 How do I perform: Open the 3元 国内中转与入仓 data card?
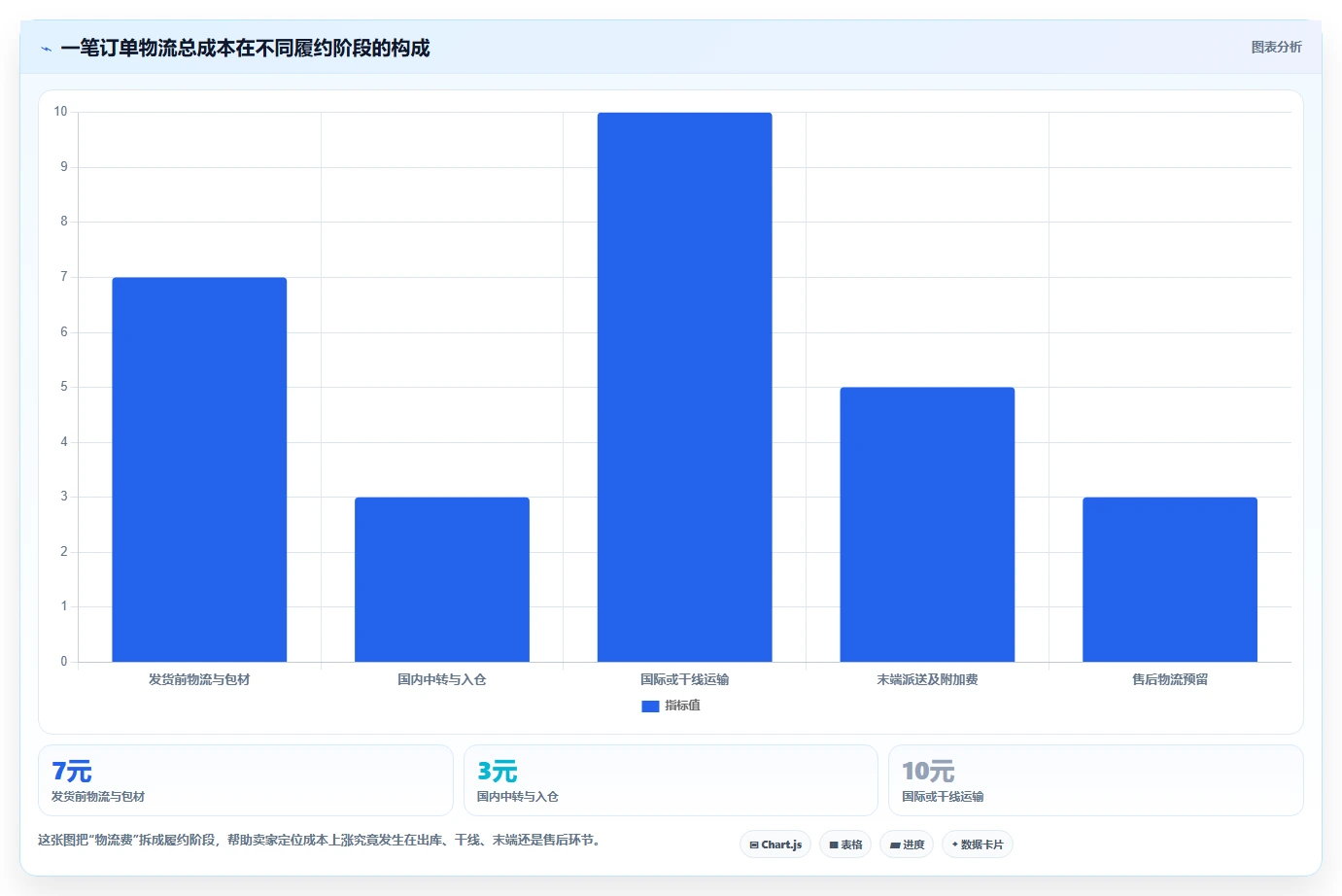(x=671, y=780)
